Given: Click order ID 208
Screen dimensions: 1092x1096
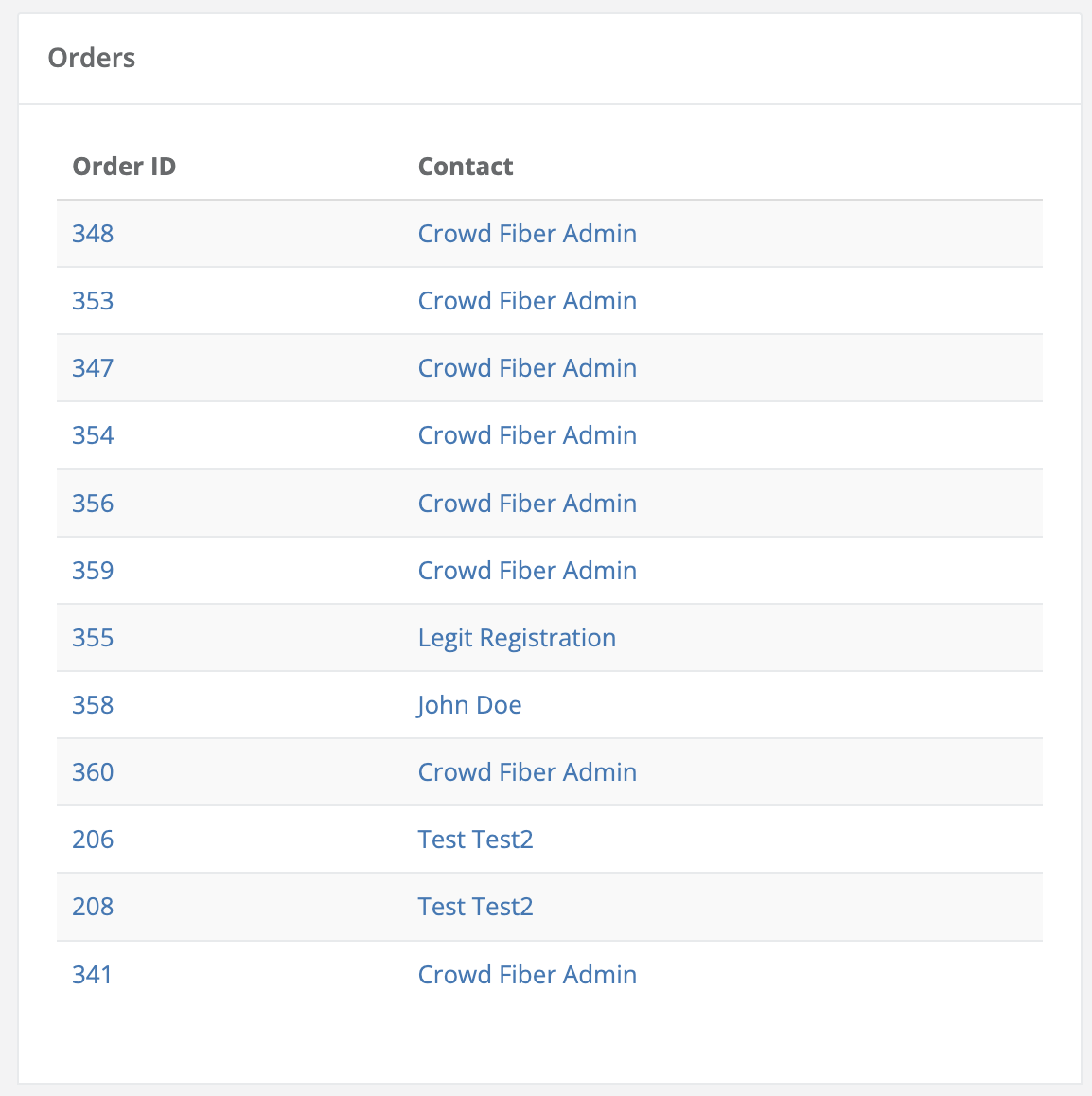Looking at the screenshot, I should pyautogui.click(x=92, y=907).
